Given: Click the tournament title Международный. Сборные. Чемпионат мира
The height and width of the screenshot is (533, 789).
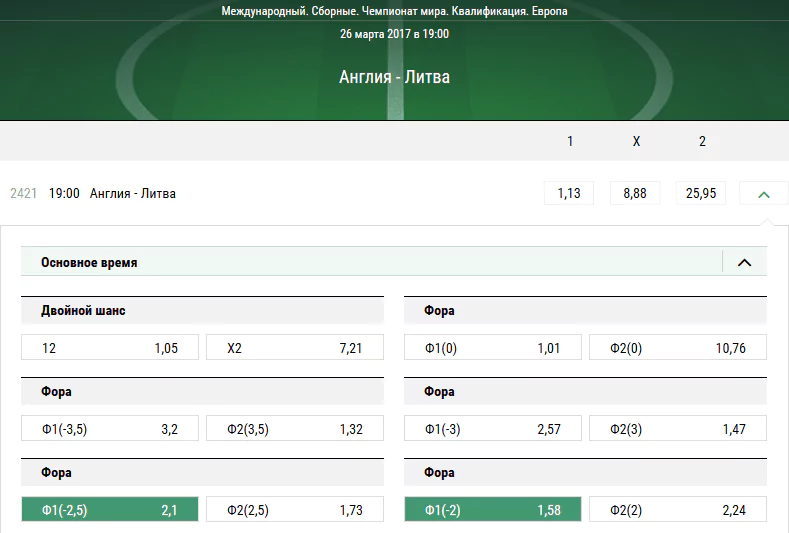Looking at the screenshot, I should click(394, 11).
